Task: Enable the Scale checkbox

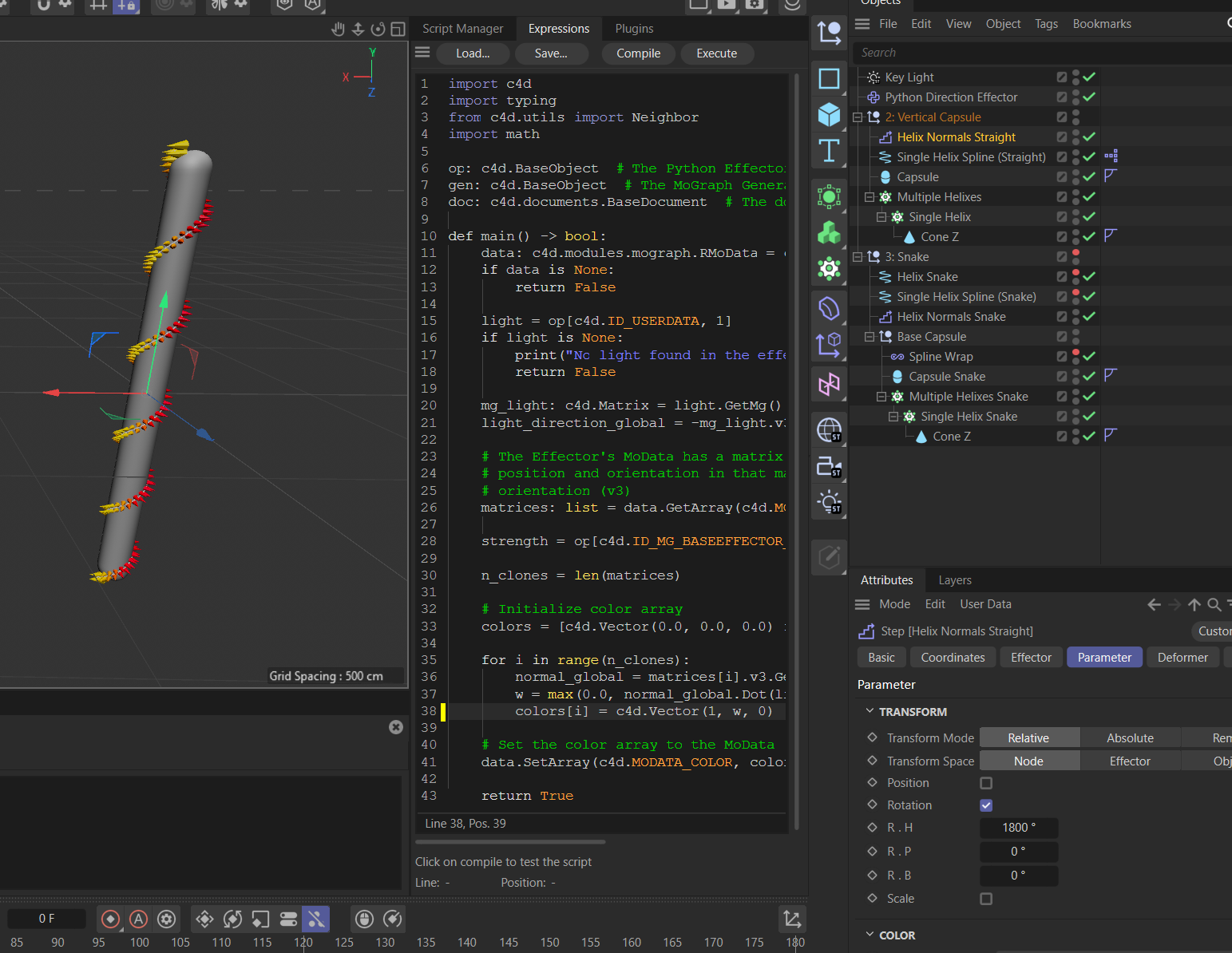Action: pyautogui.click(x=986, y=899)
